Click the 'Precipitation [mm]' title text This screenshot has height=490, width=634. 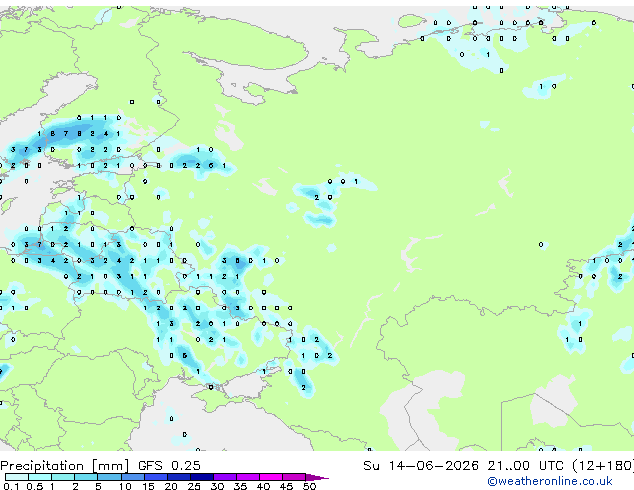65,466
